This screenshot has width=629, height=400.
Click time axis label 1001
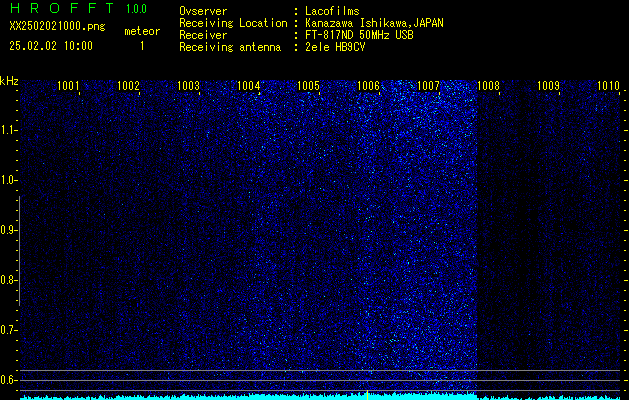tap(68, 85)
